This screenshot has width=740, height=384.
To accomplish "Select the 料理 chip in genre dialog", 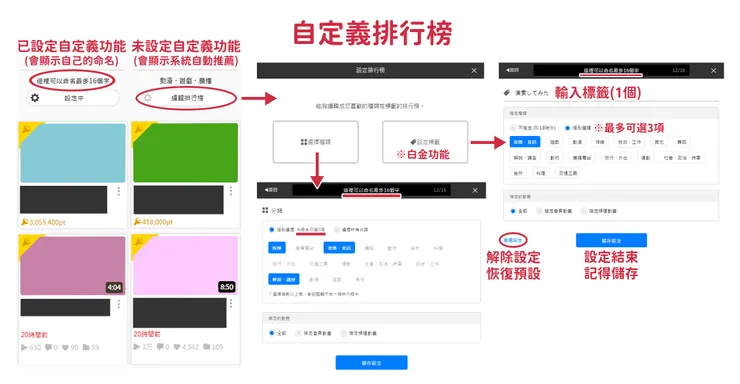I will (x=438, y=248).
